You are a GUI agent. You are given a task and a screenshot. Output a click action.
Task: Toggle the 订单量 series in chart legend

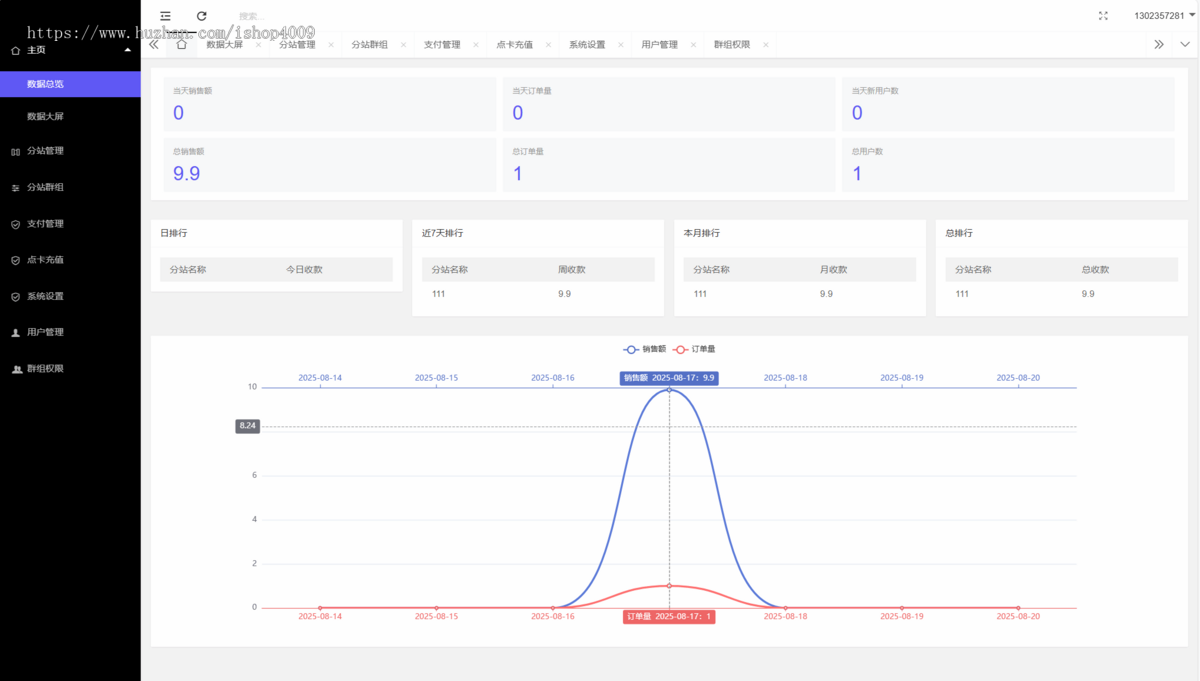[694, 349]
